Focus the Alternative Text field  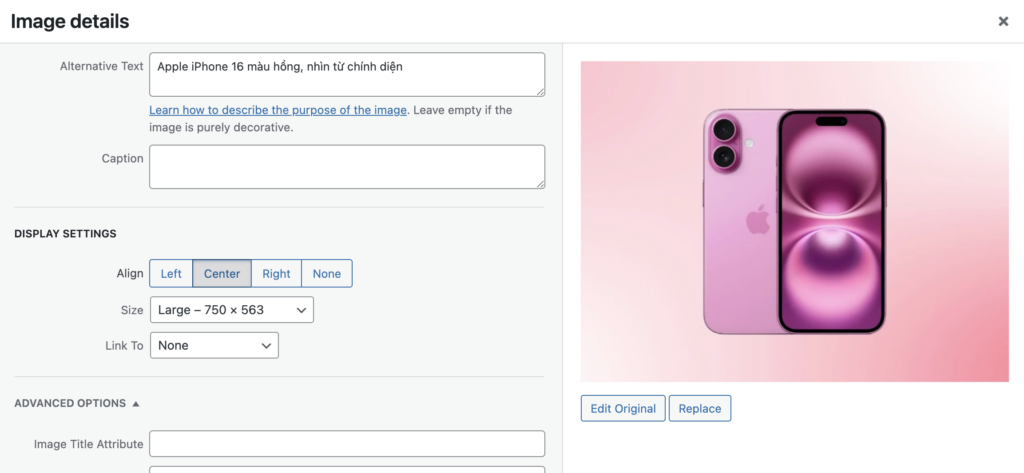coord(346,74)
